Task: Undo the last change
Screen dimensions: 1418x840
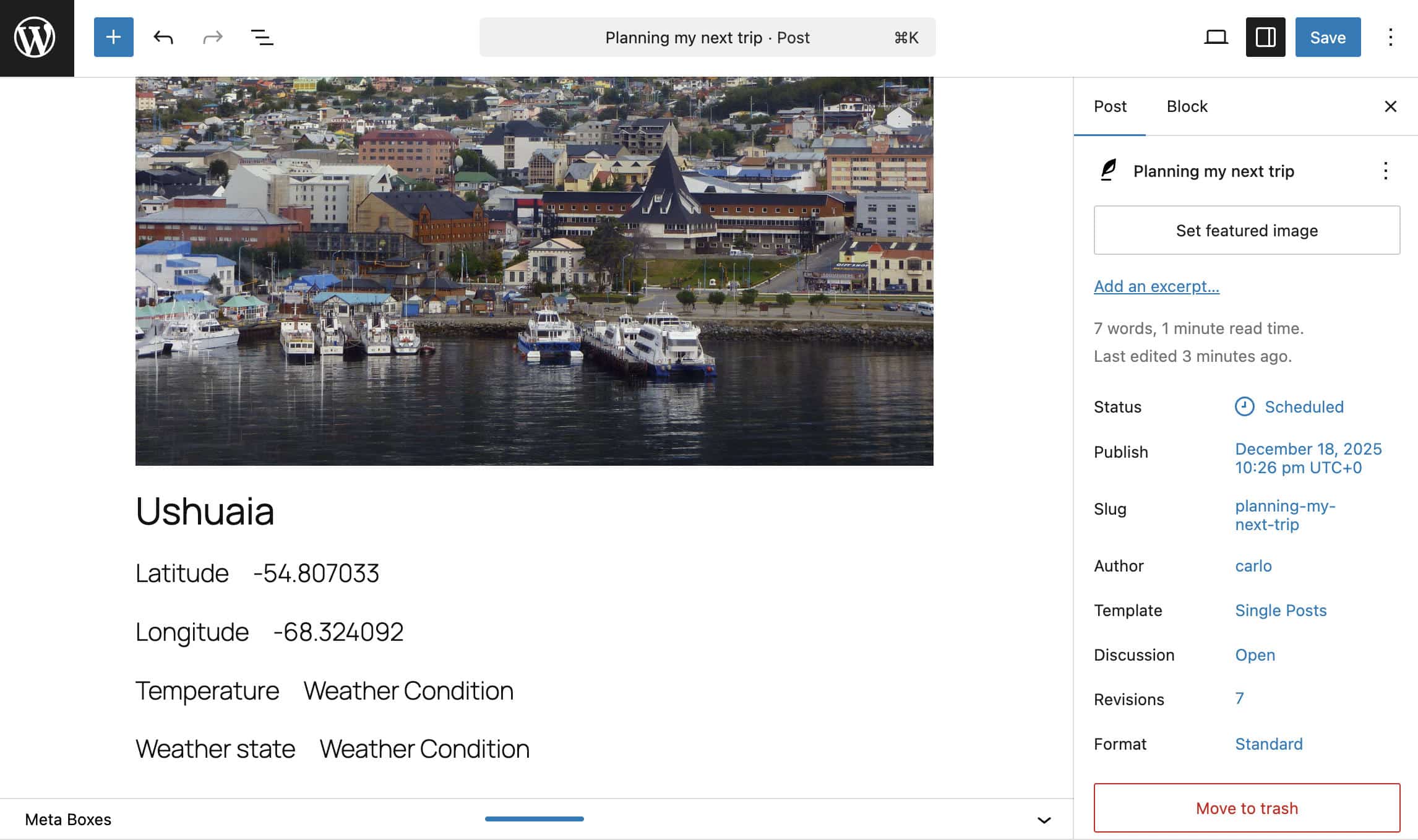Action: point(163,38)
